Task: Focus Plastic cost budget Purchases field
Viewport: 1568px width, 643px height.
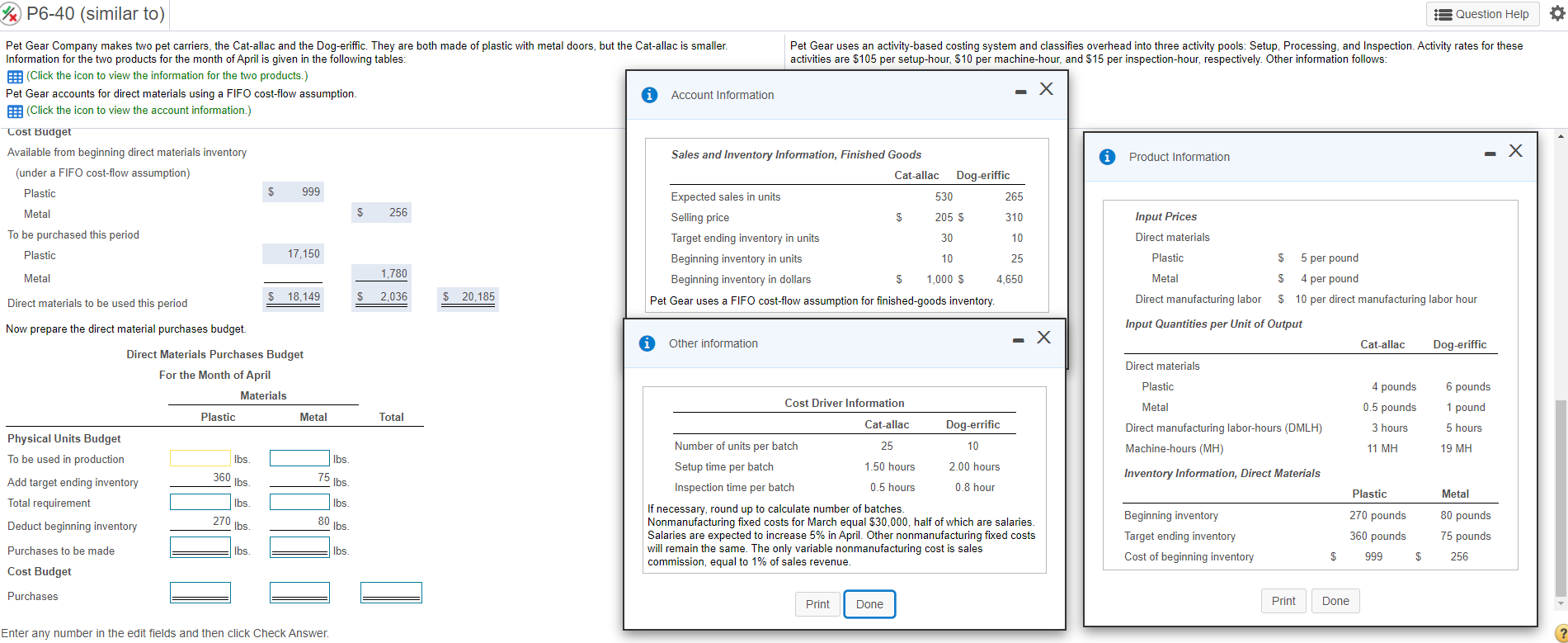Action: (200, 593)
